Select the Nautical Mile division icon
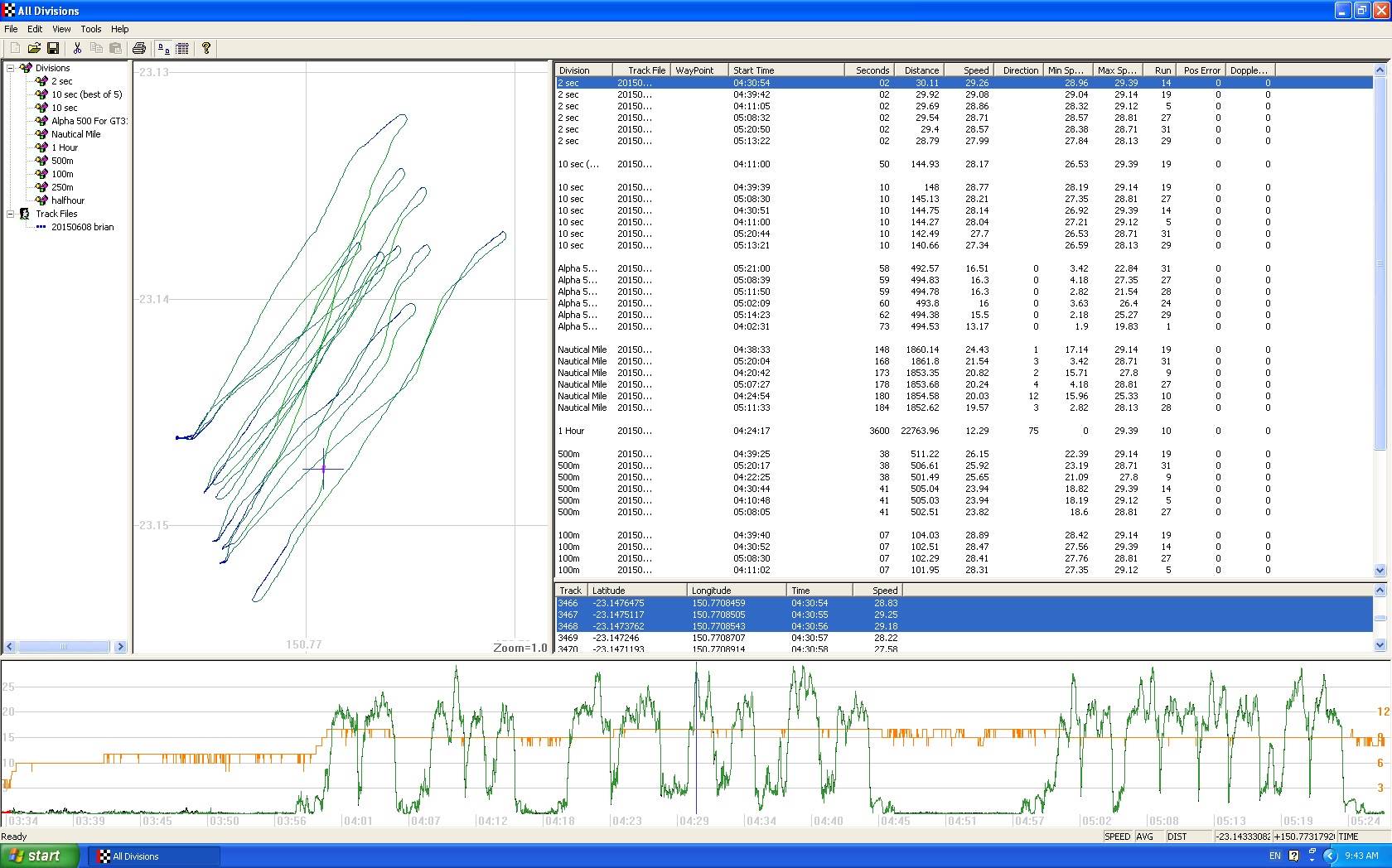Screen dimensions: 1392x868 pyautogui.click(x=41, y=134)
